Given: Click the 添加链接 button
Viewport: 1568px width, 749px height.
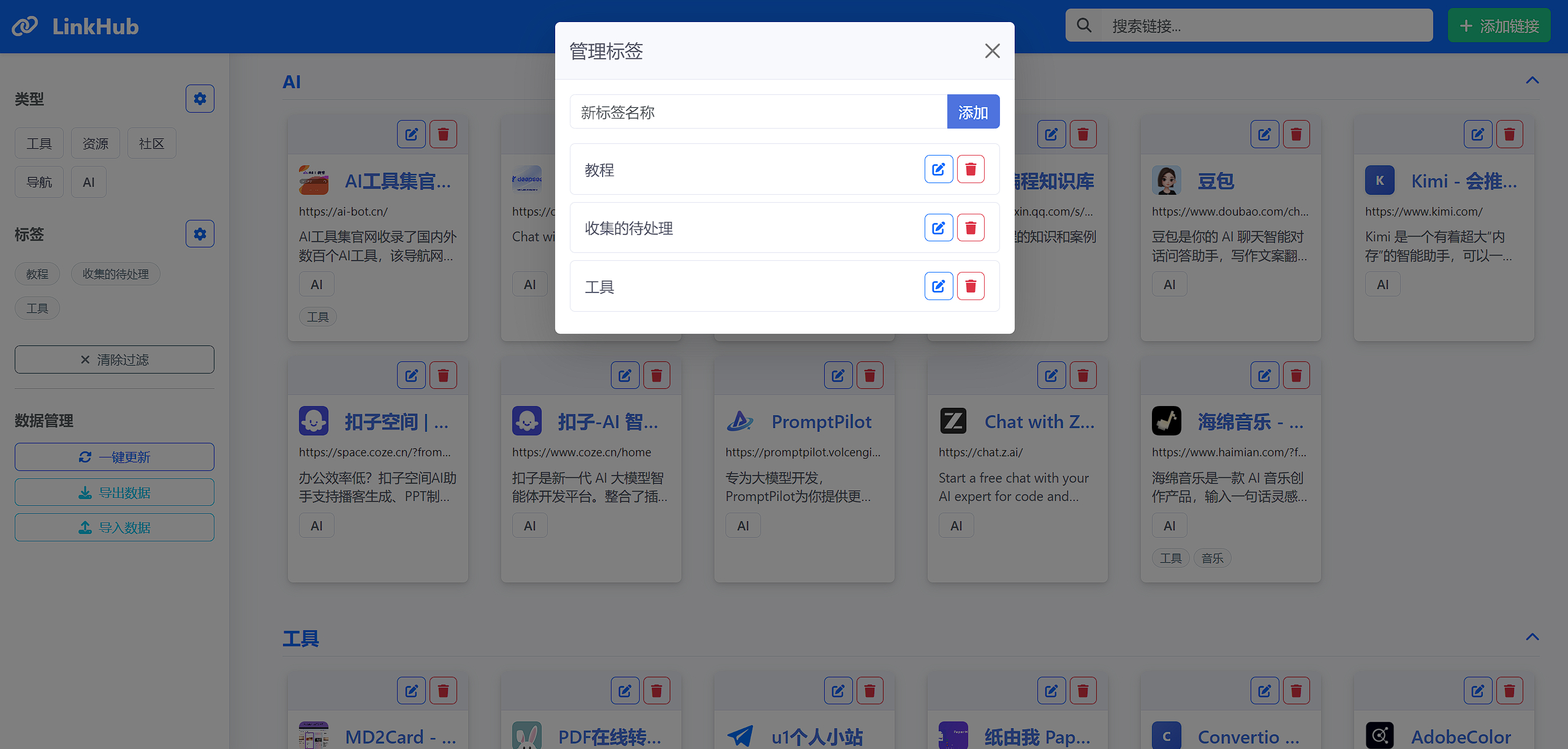Looking at the screenshot, I should (1499, 26).
